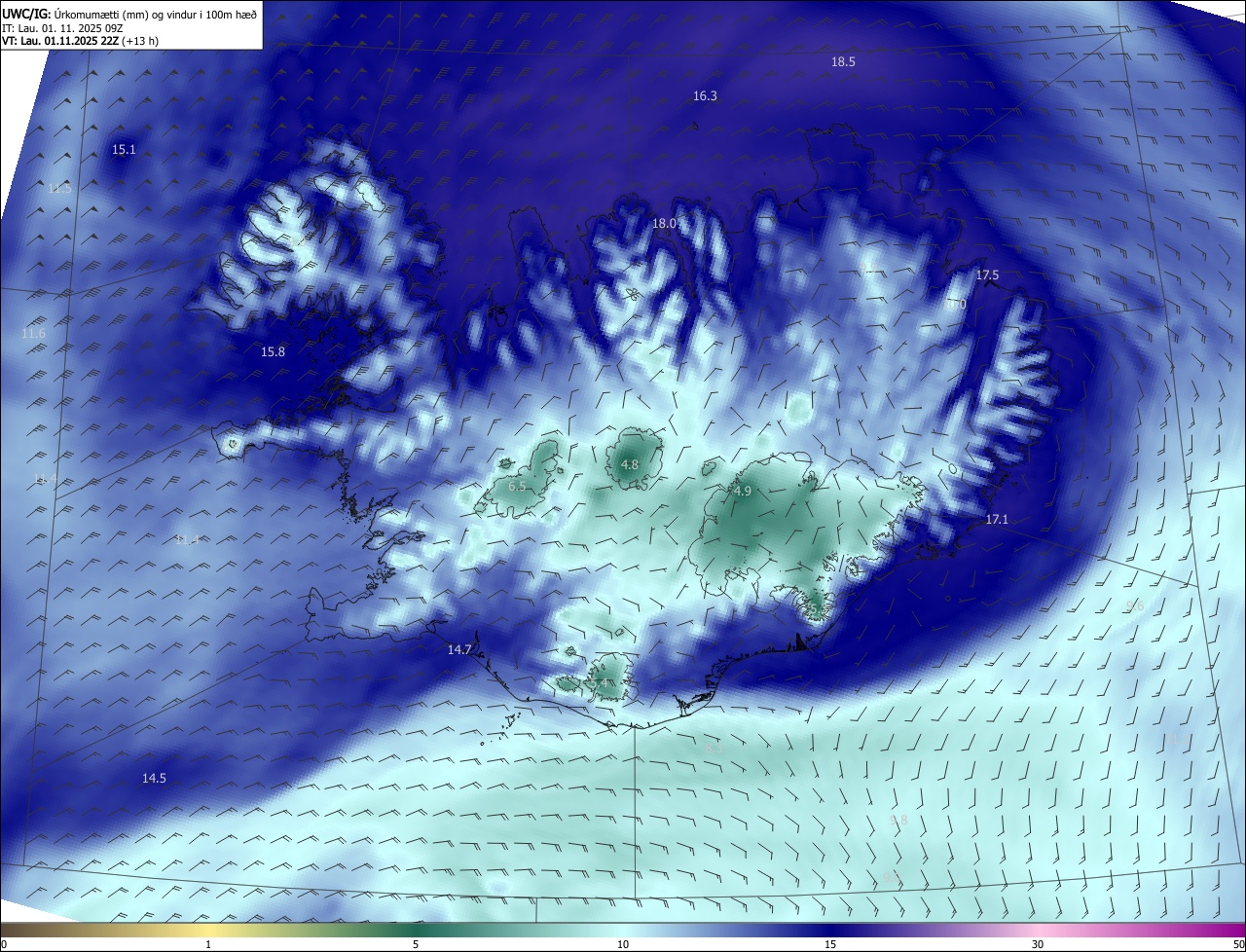The height and width of the screenshot is (952, 1246).
Task: Click the colorbar tick label '10'
Action: point(623,944)
